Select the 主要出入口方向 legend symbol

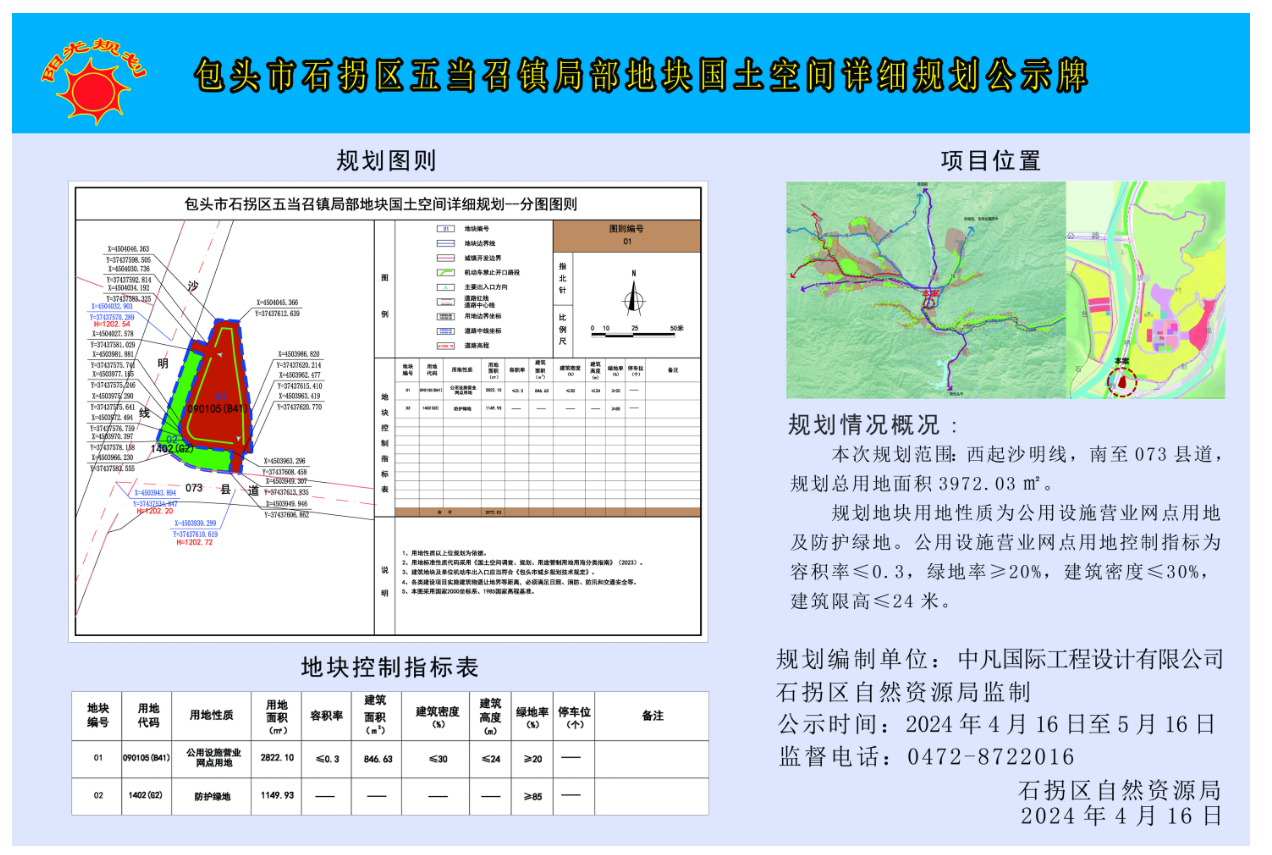tap(447, 286)
